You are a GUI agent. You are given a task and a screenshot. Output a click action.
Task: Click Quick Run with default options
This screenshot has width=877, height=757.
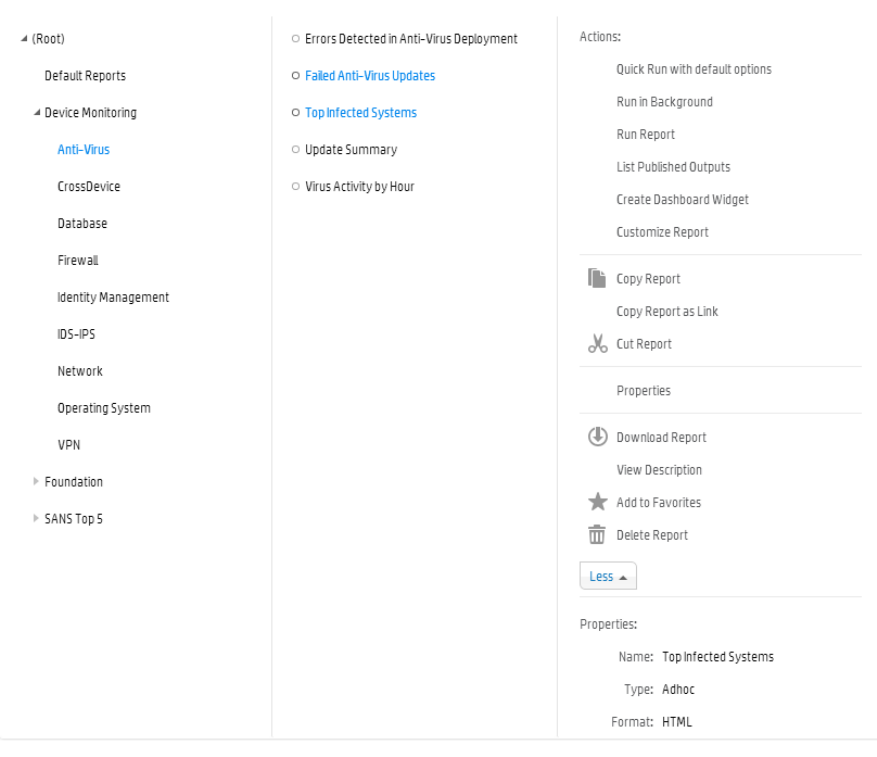(693, 70)
